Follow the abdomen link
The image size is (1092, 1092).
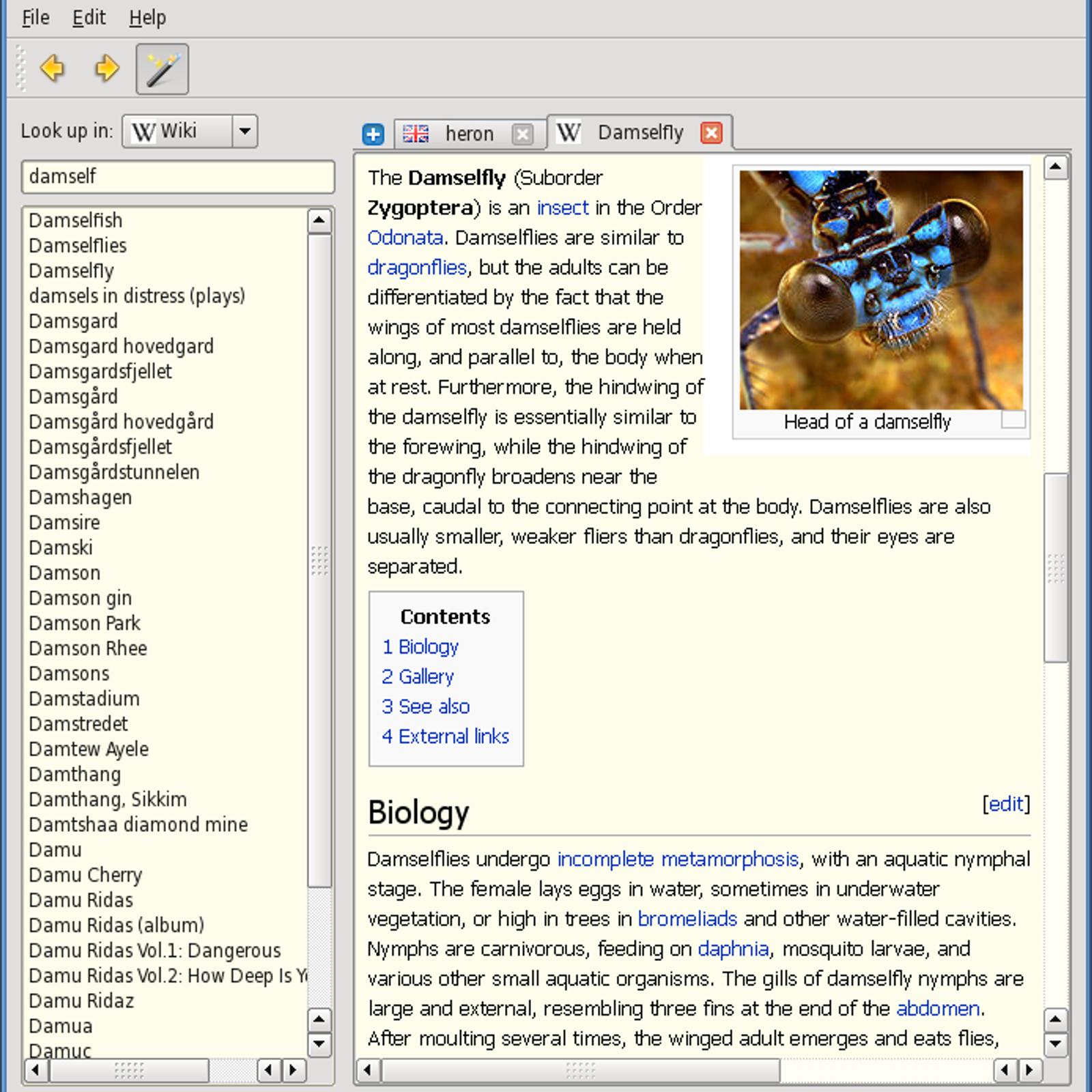point(938,1009)
